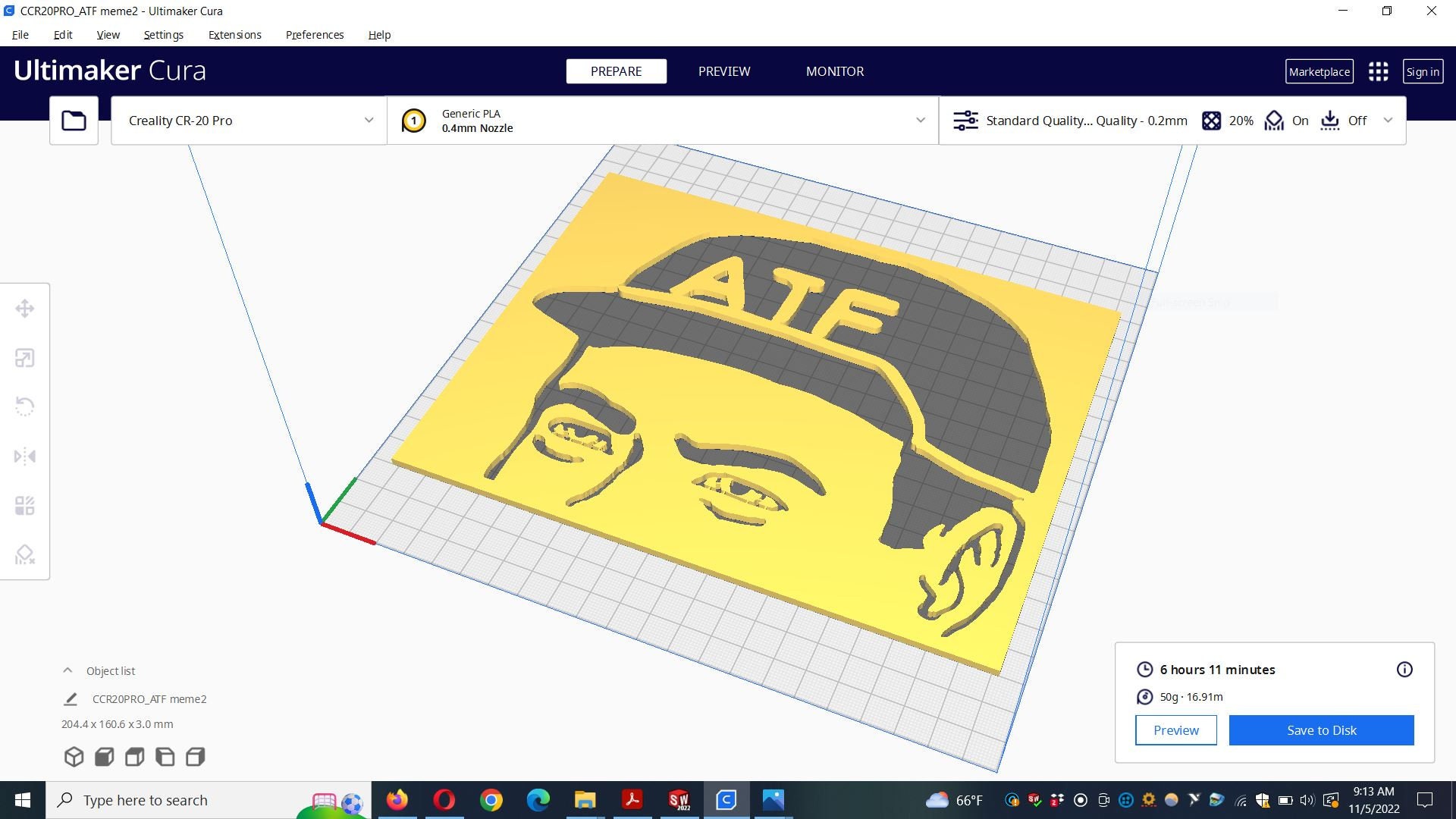Open a file with the folder icon
This screenshot has height=819, width=1456.
point(73,120)
